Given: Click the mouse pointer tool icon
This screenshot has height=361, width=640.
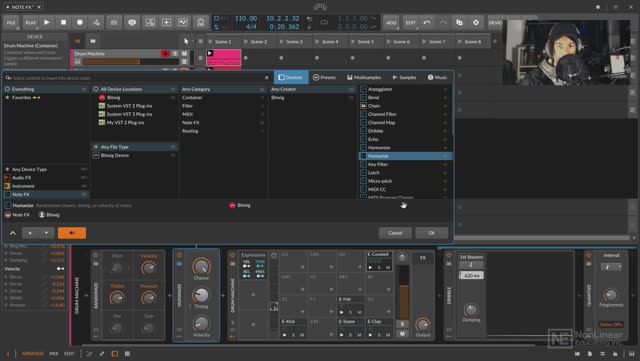Looking at the screenshot, I should 186,41.
